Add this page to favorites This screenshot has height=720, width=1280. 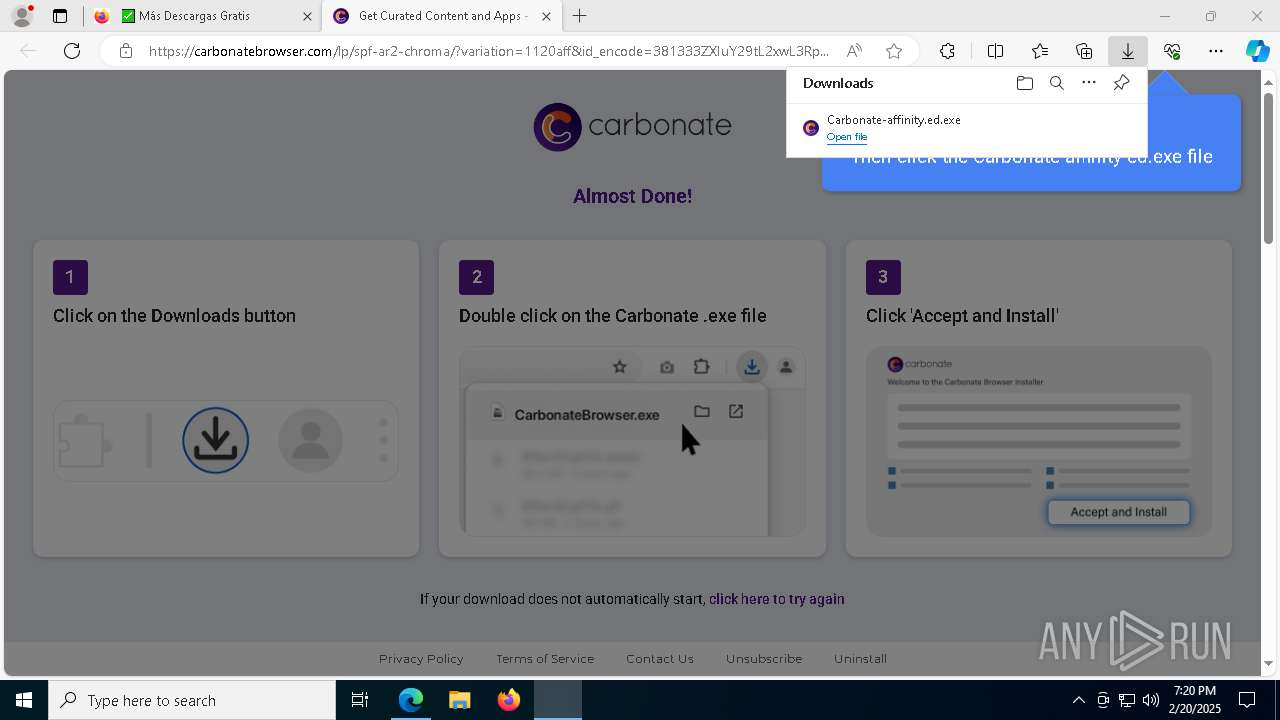pyautogui.click(x=894, y=51)
